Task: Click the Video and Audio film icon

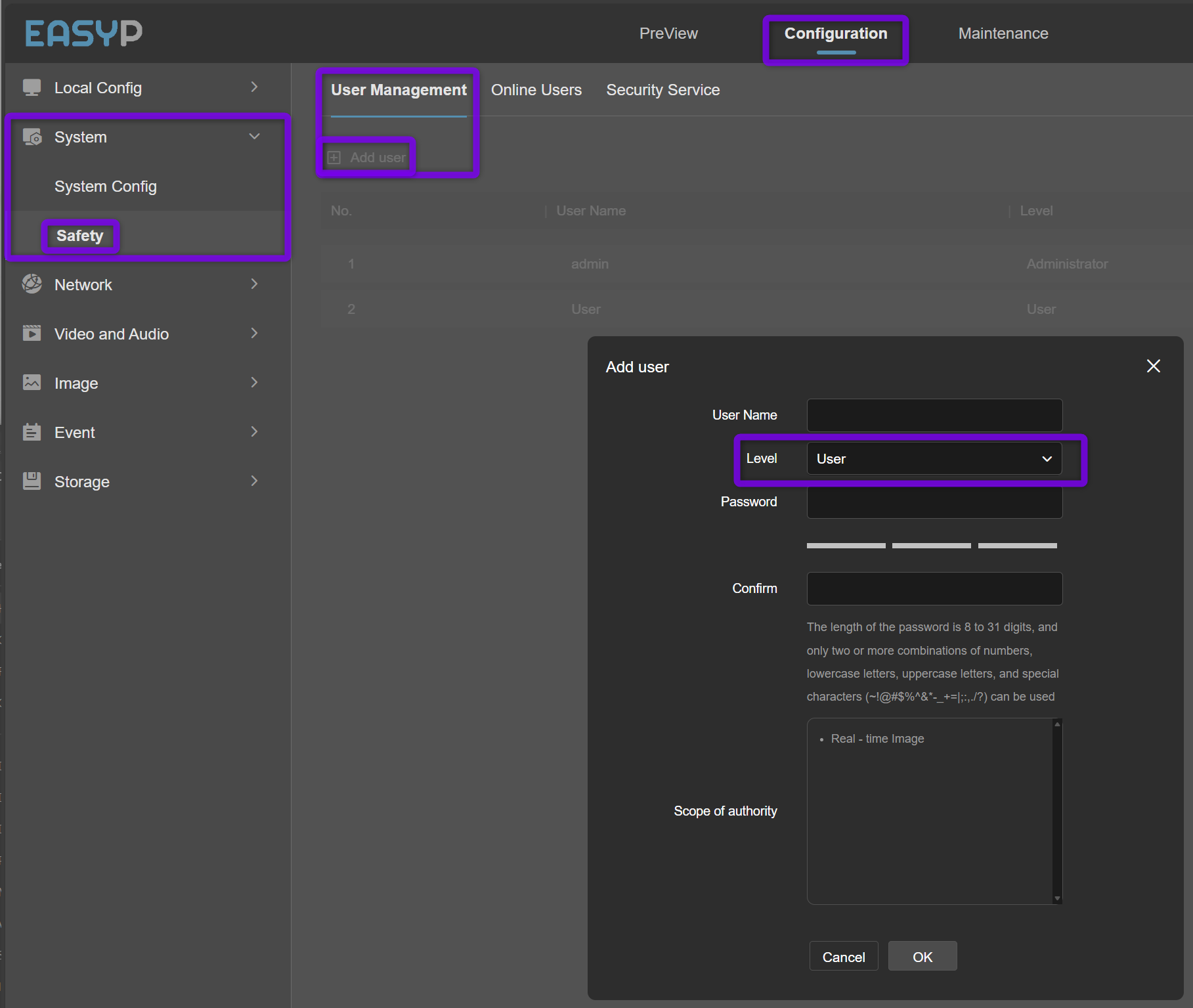Action: (32, 333)
